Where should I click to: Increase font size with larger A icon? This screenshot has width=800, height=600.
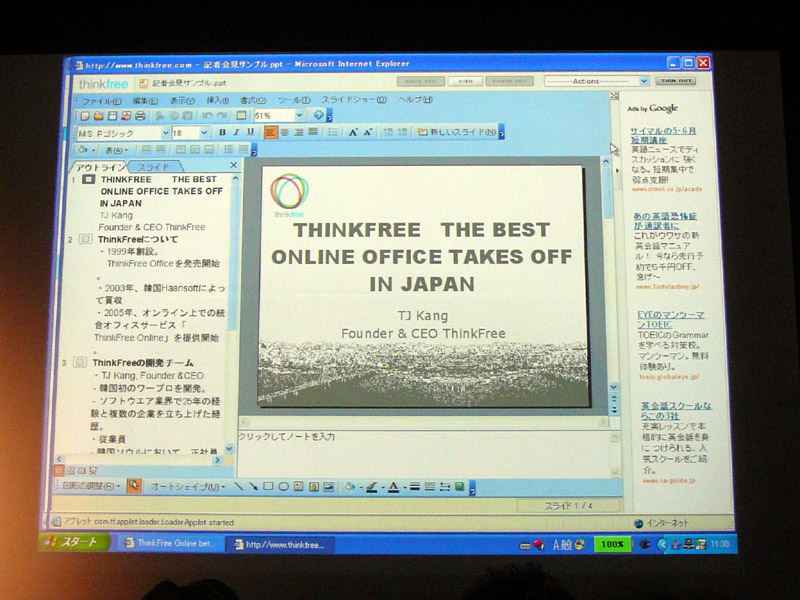click(353, 132)
